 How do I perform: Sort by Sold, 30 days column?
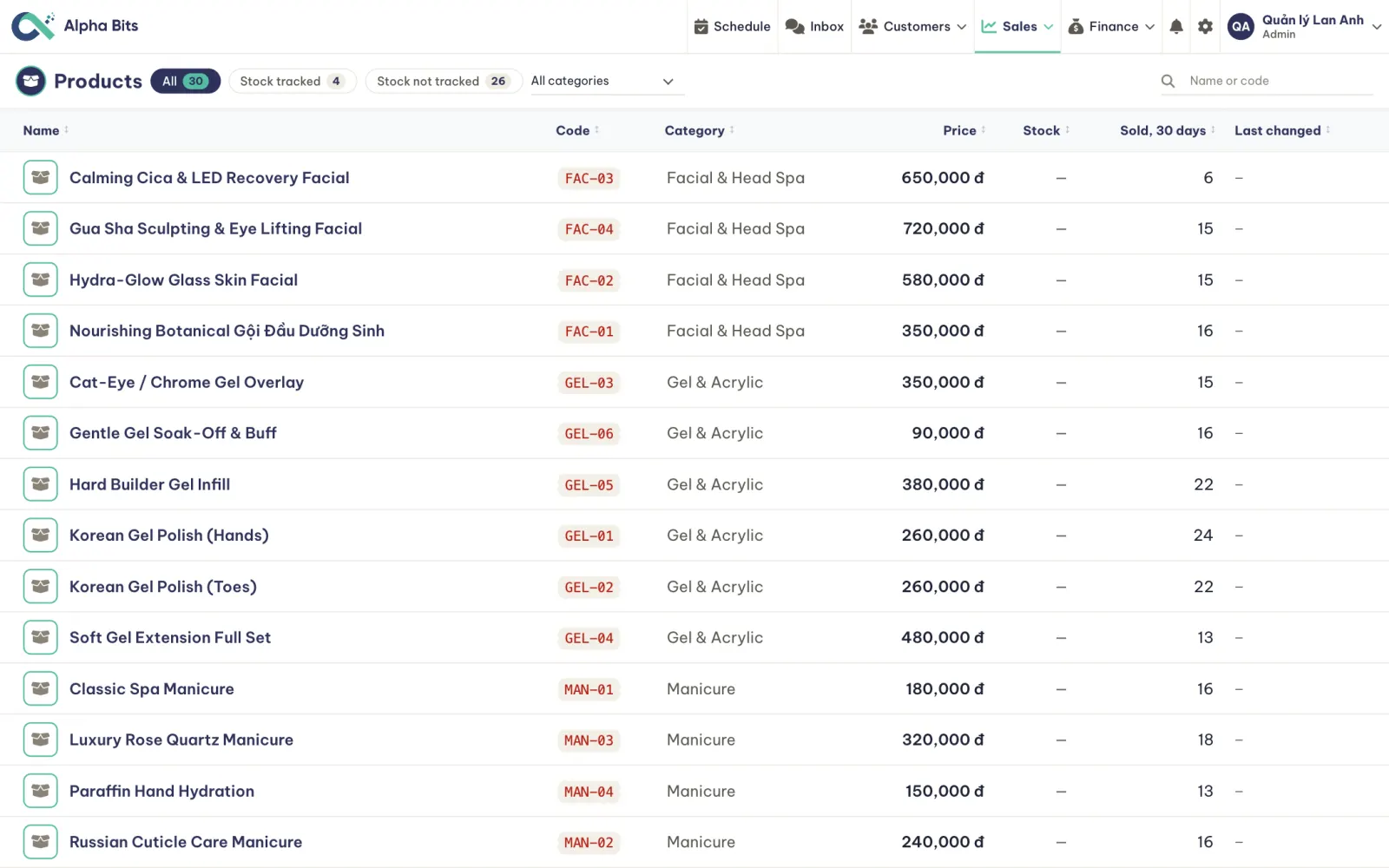1168,130
